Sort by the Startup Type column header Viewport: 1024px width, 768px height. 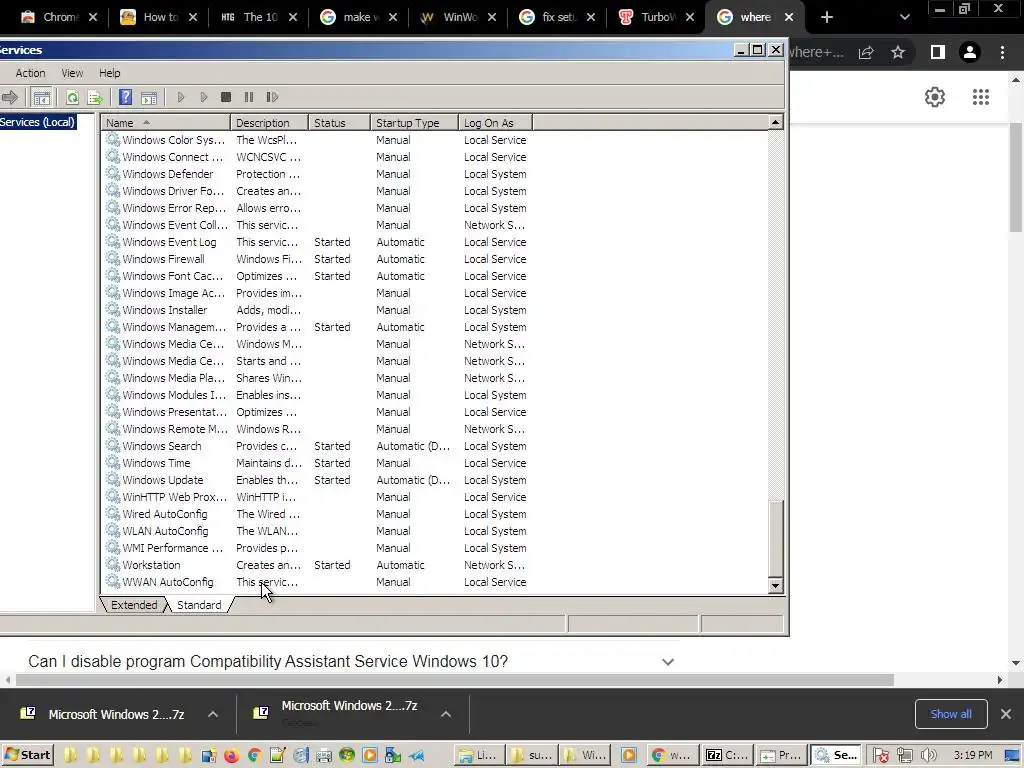tap(414, 123)
